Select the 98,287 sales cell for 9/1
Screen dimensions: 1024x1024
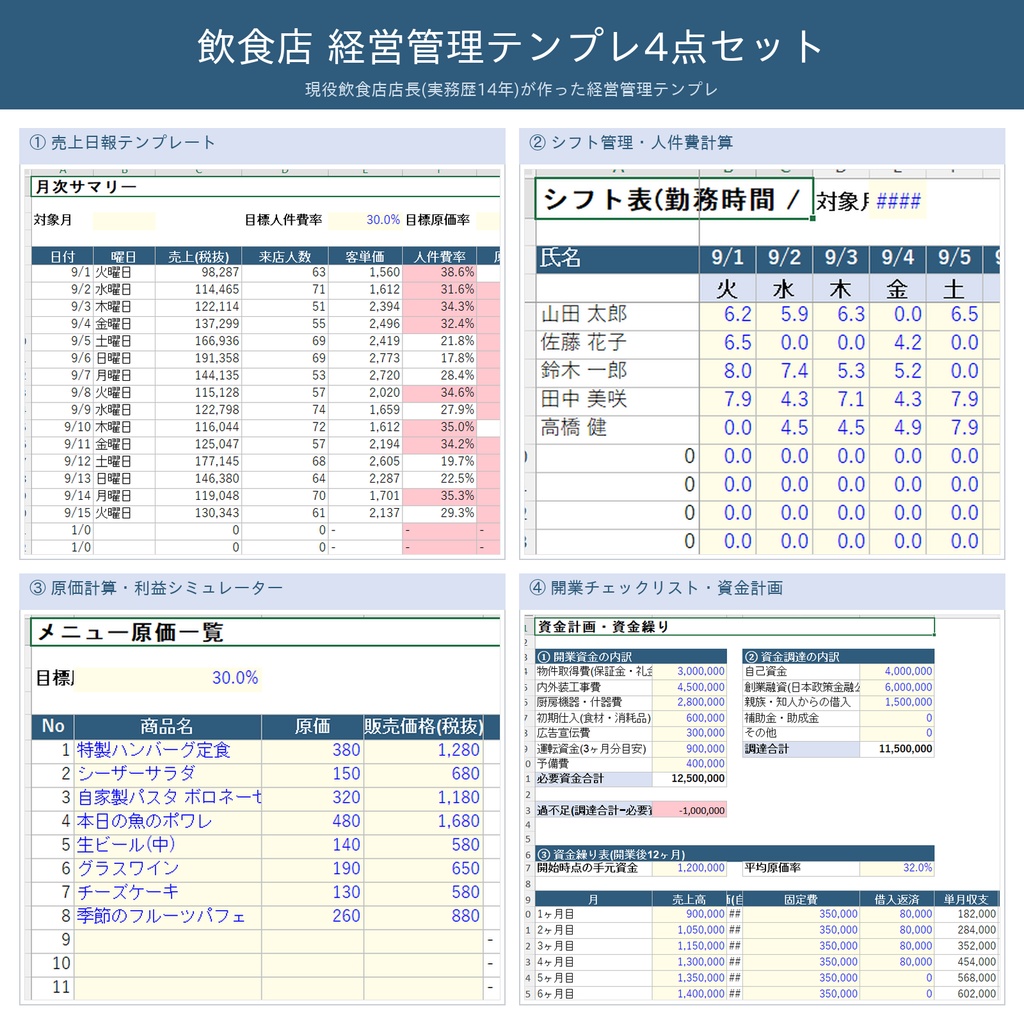[x=199, y=272]
